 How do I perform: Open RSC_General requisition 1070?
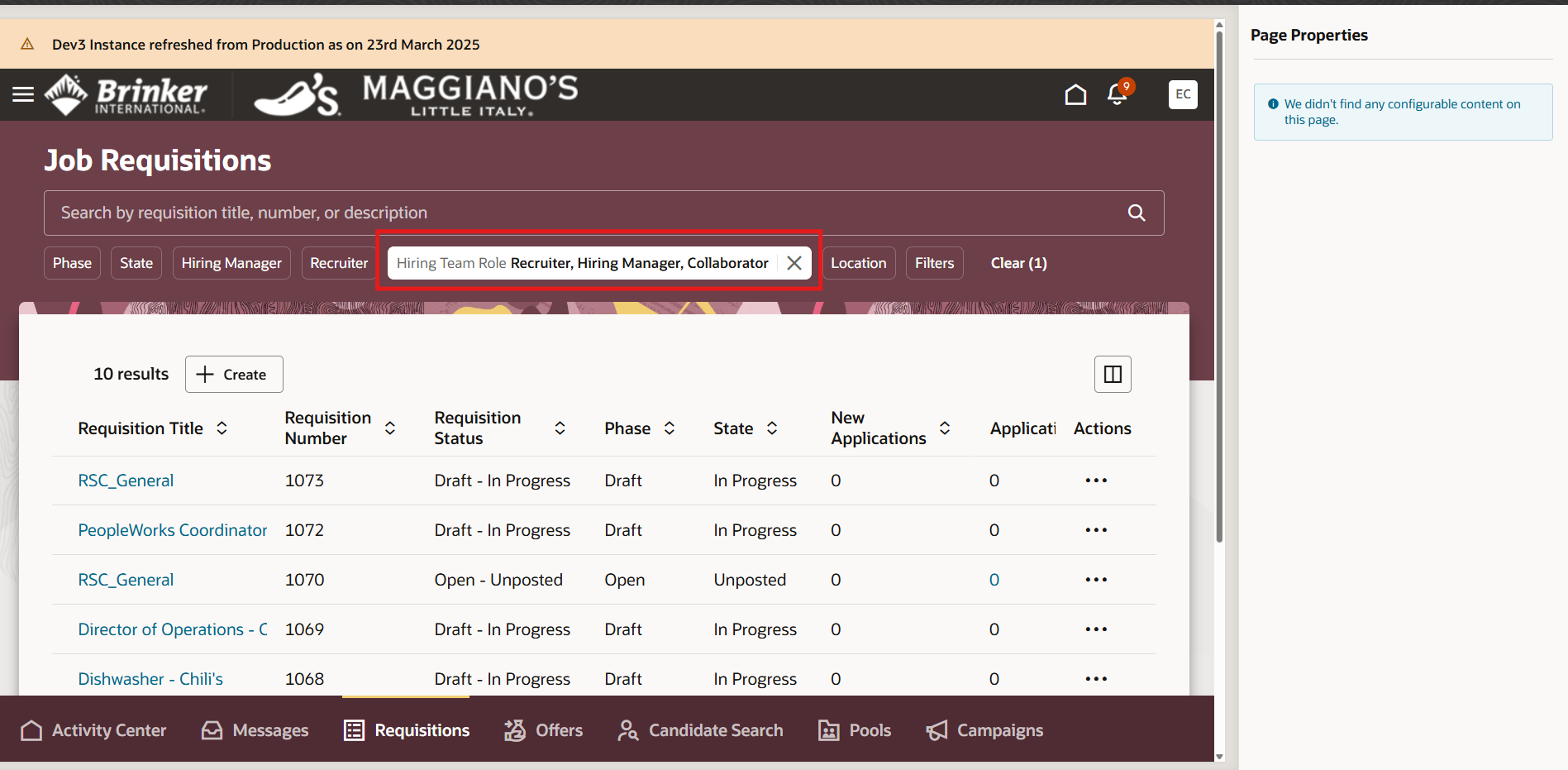126,580
